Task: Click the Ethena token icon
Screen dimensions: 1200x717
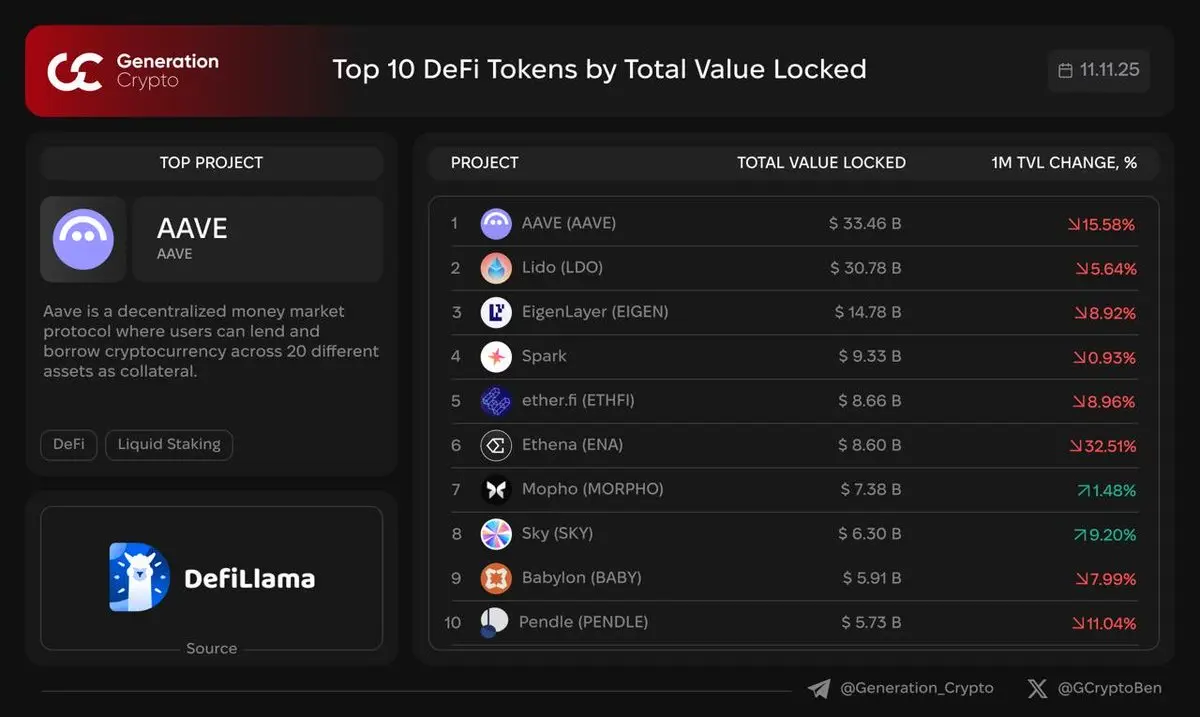Action: click(x=496, y=445)
